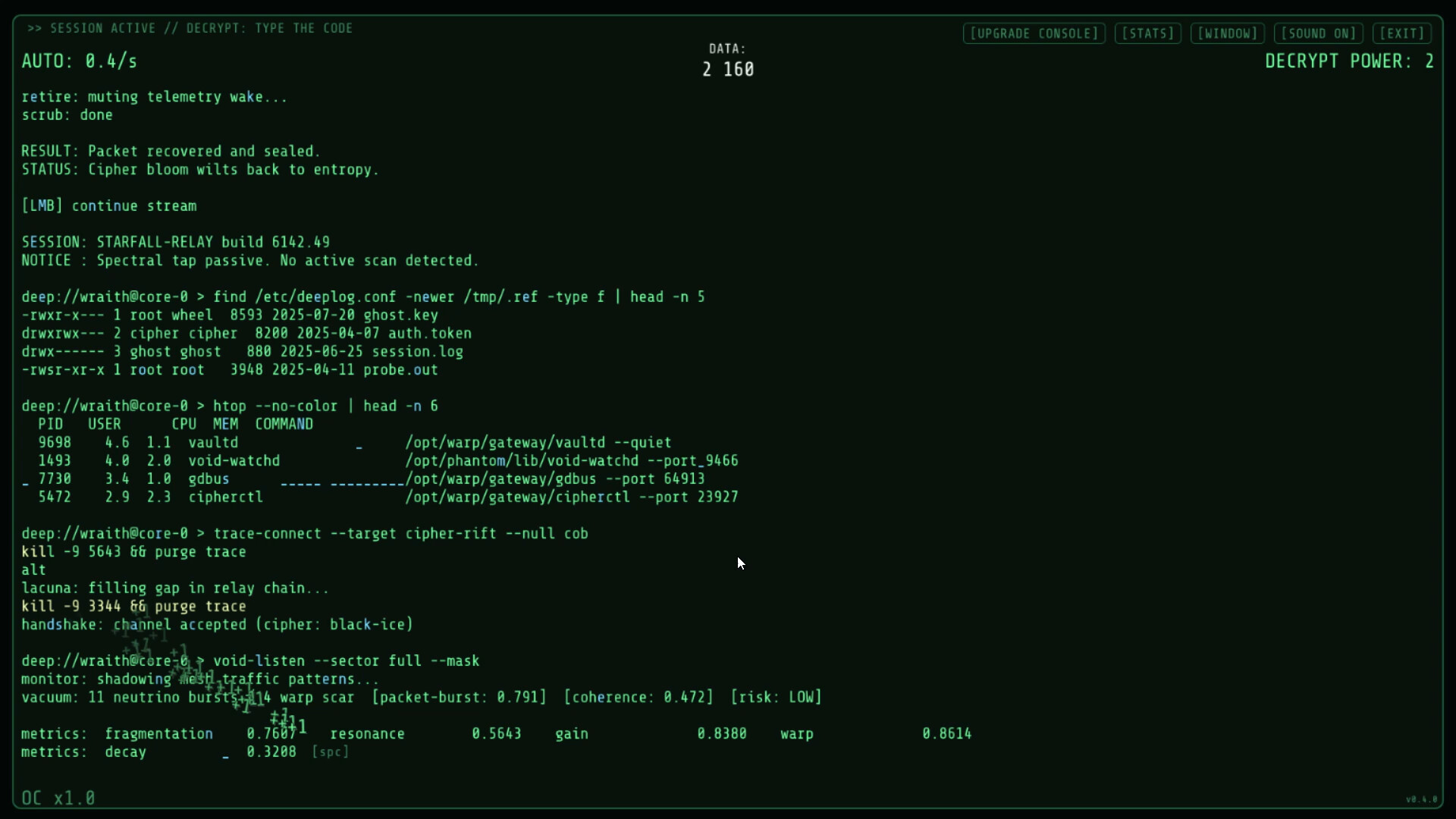
Task: Click the Exit button
Action: [x=1401, y=33]
